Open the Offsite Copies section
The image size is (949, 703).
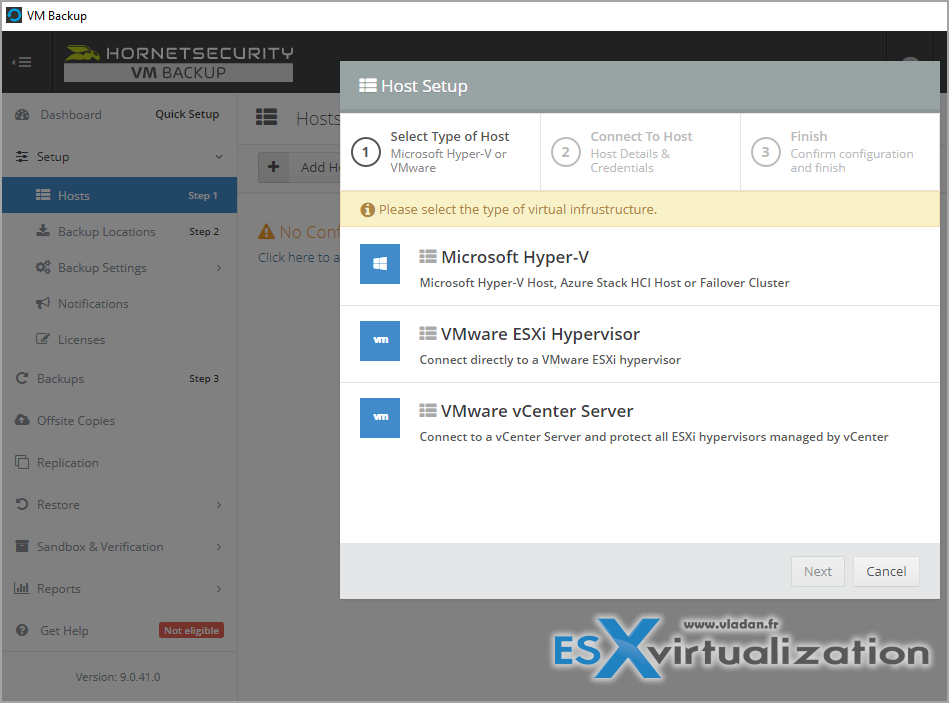(x=76, y=420)
